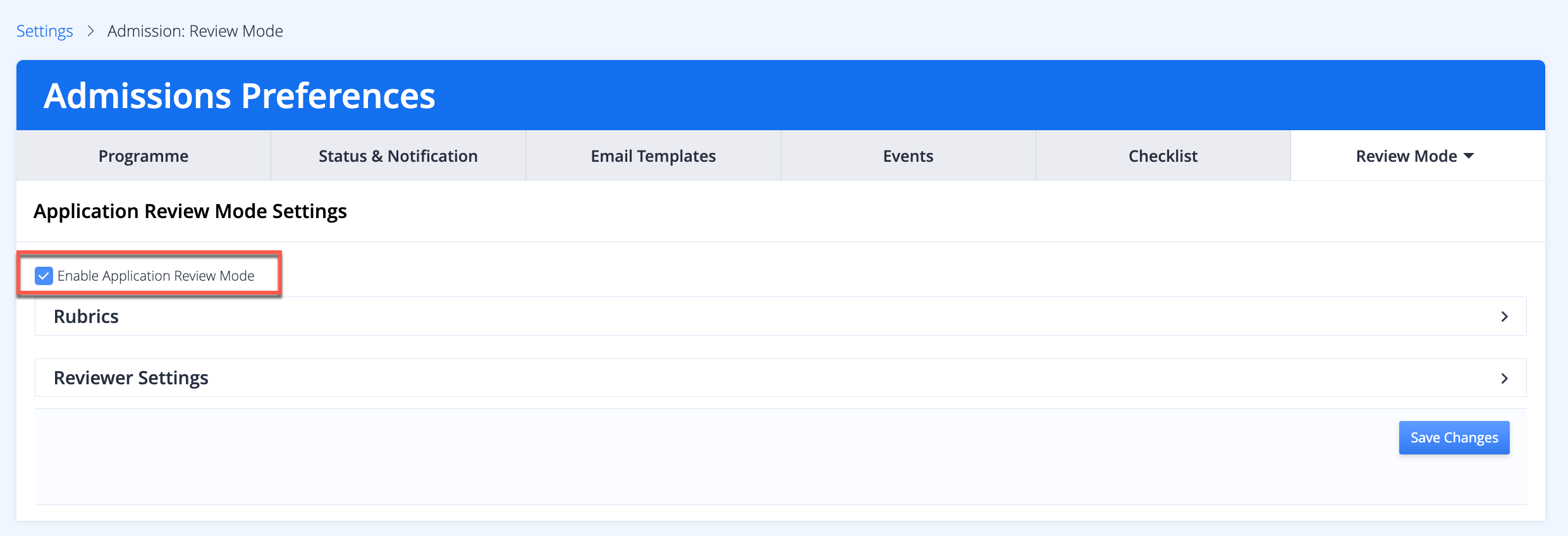1568x536 pixels.
Task: Switch to the Programme tab
Action: [x=144, y=156]
